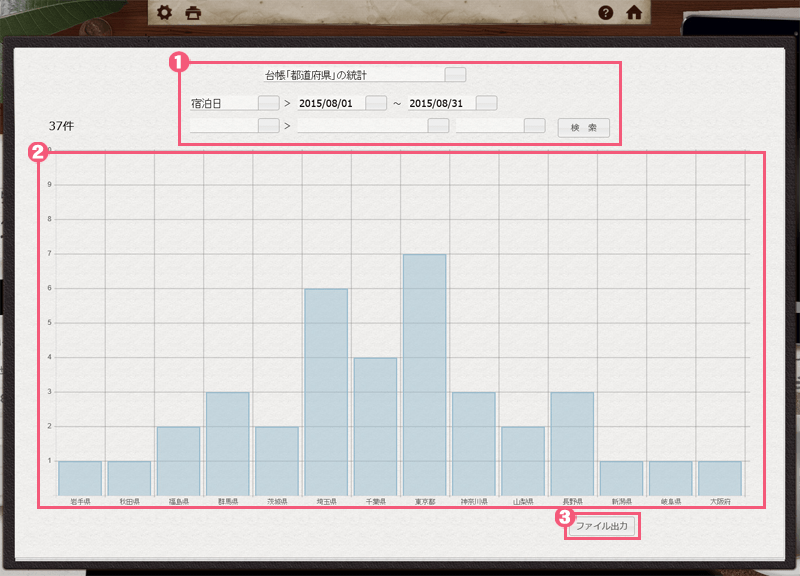Select the 長野県 bar in chart

click(x=572, y=443)
